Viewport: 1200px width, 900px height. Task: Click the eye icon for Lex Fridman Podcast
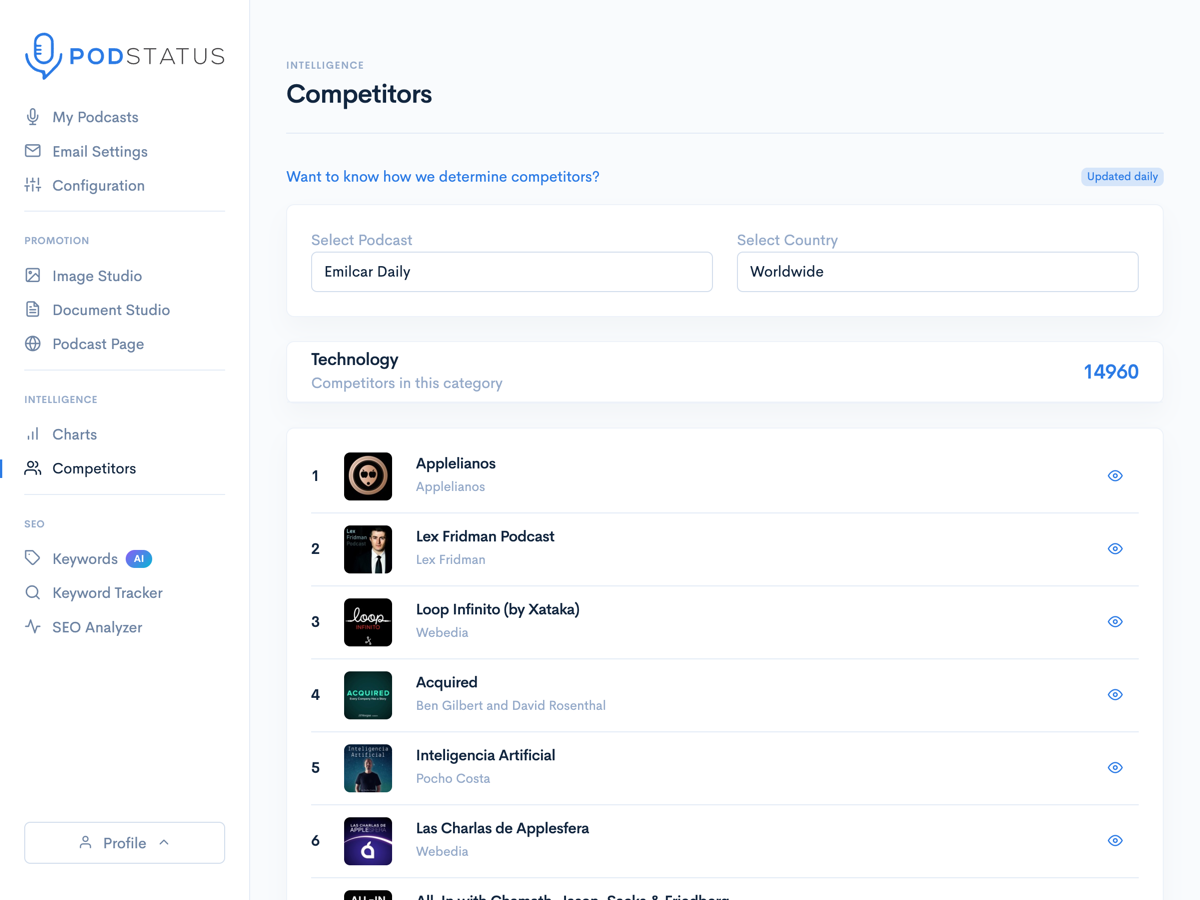coord(1115,548)
